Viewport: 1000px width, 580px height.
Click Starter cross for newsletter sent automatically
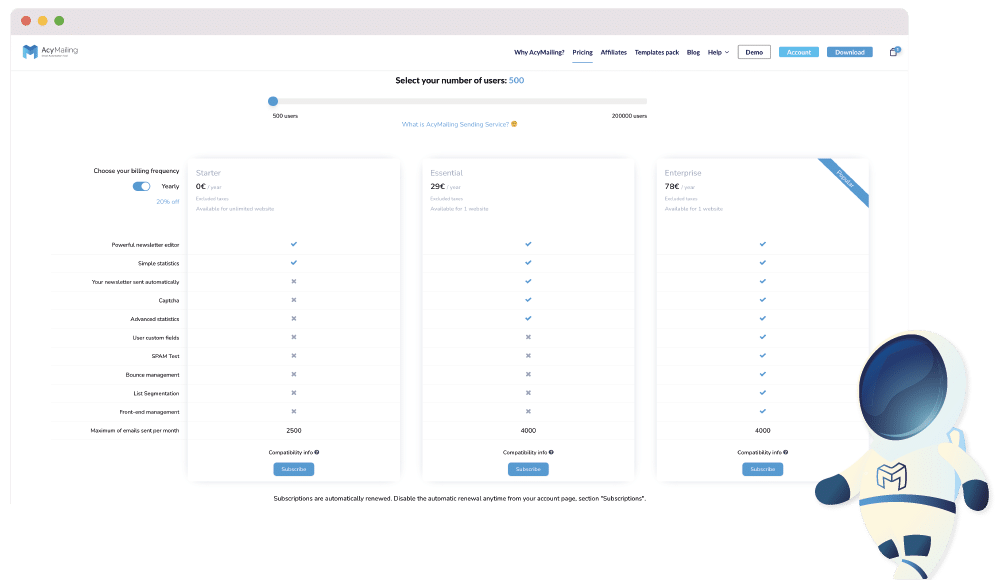click(x=294, y=281)
